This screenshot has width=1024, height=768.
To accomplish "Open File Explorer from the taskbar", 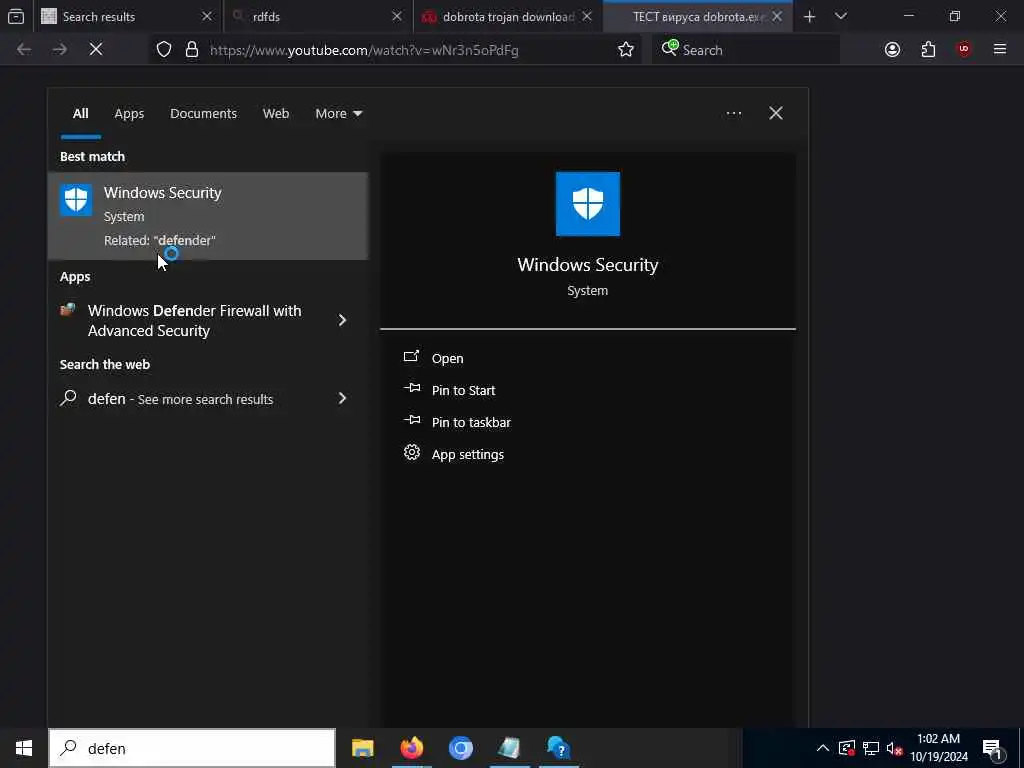I will (362, 748).
